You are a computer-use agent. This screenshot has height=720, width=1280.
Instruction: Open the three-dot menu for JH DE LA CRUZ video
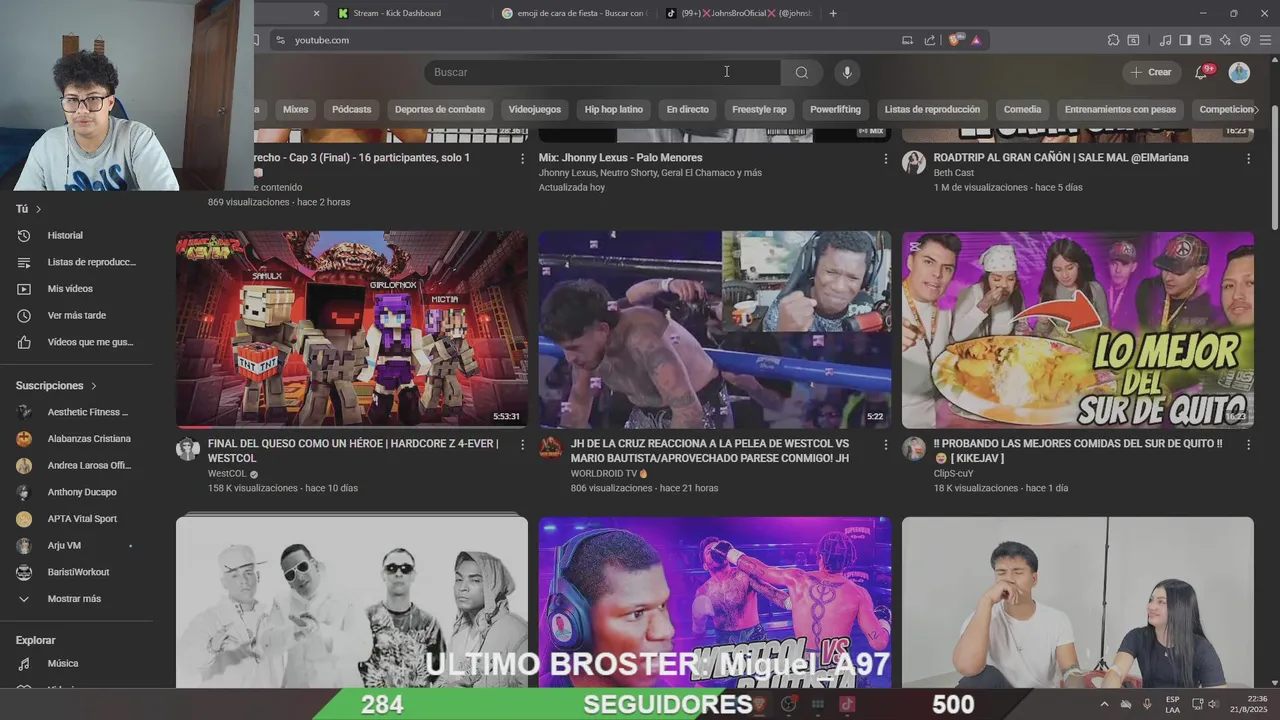tap(885, 444)
